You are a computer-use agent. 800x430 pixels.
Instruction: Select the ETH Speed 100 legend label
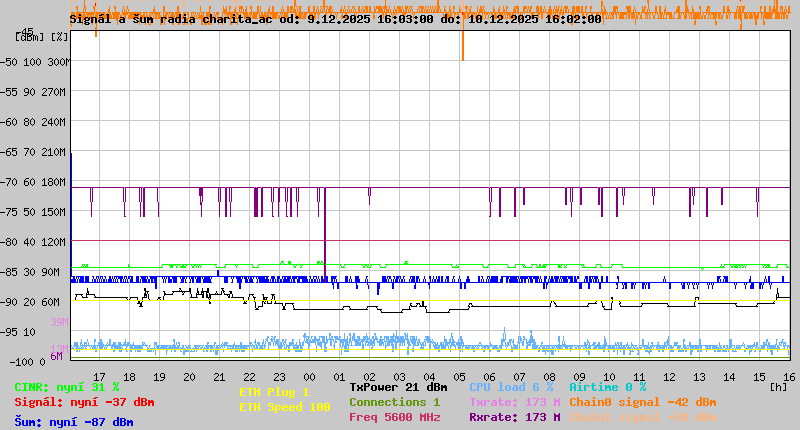pyautogui.click(x=284, y=407)
